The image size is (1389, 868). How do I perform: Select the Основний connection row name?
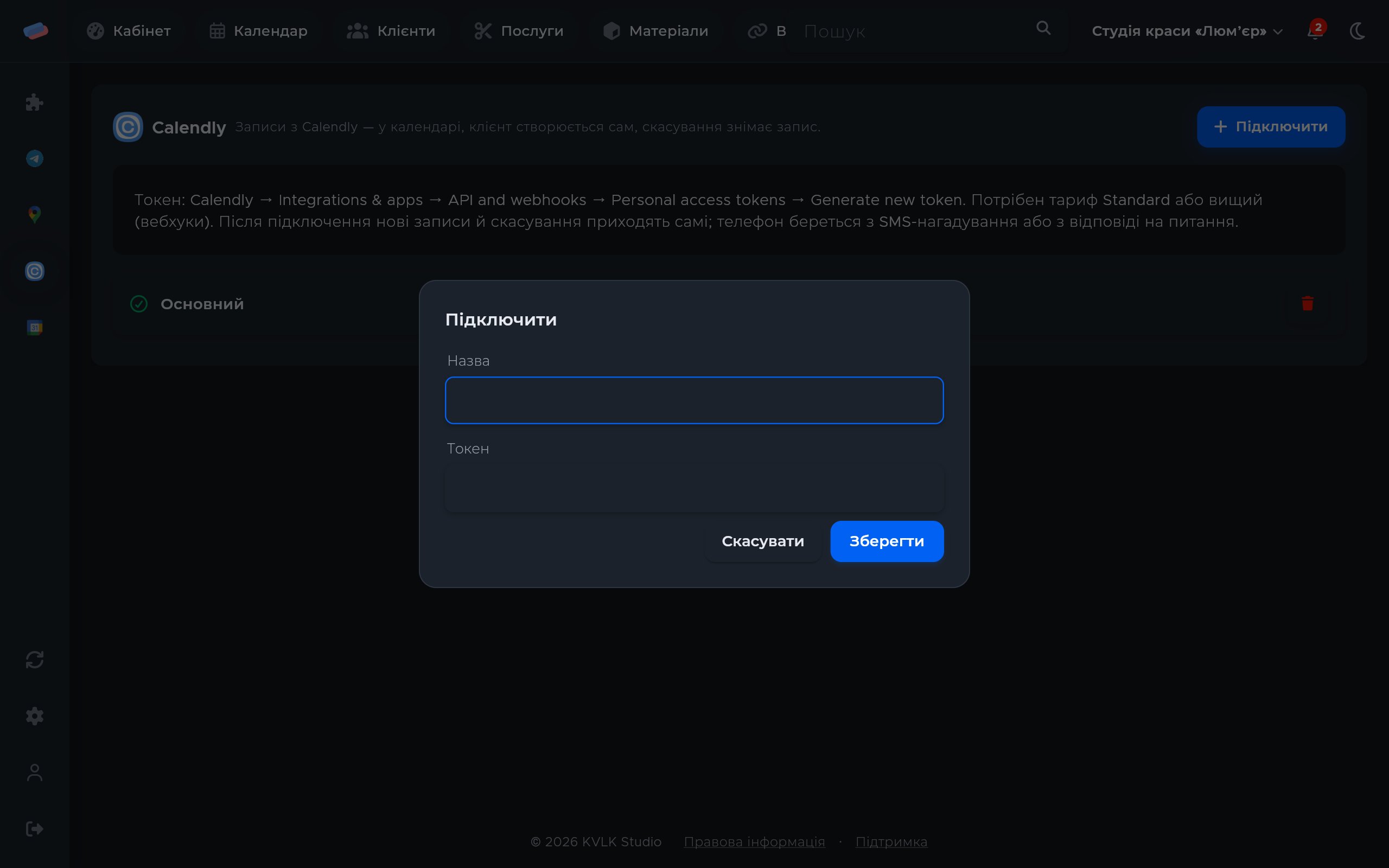(x=202, y=304)
